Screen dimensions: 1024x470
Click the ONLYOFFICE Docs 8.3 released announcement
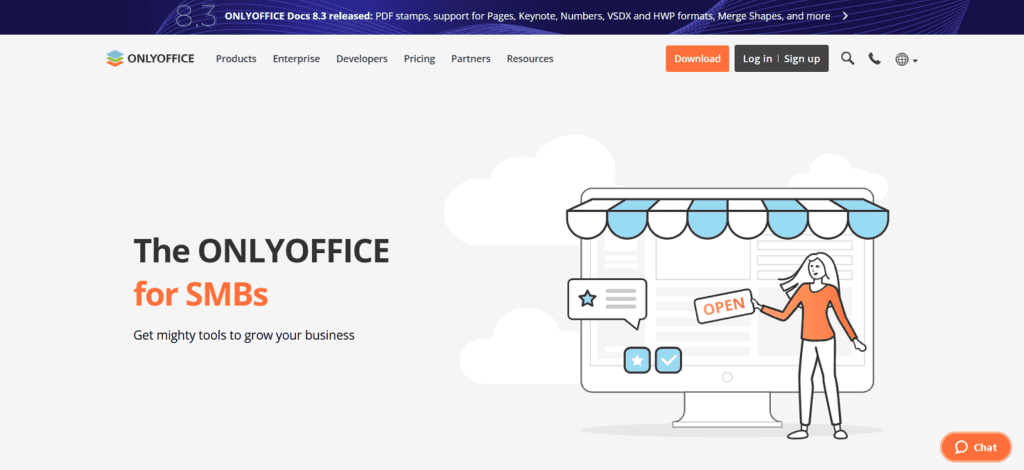pyautogui.click(x=527, y=16)
